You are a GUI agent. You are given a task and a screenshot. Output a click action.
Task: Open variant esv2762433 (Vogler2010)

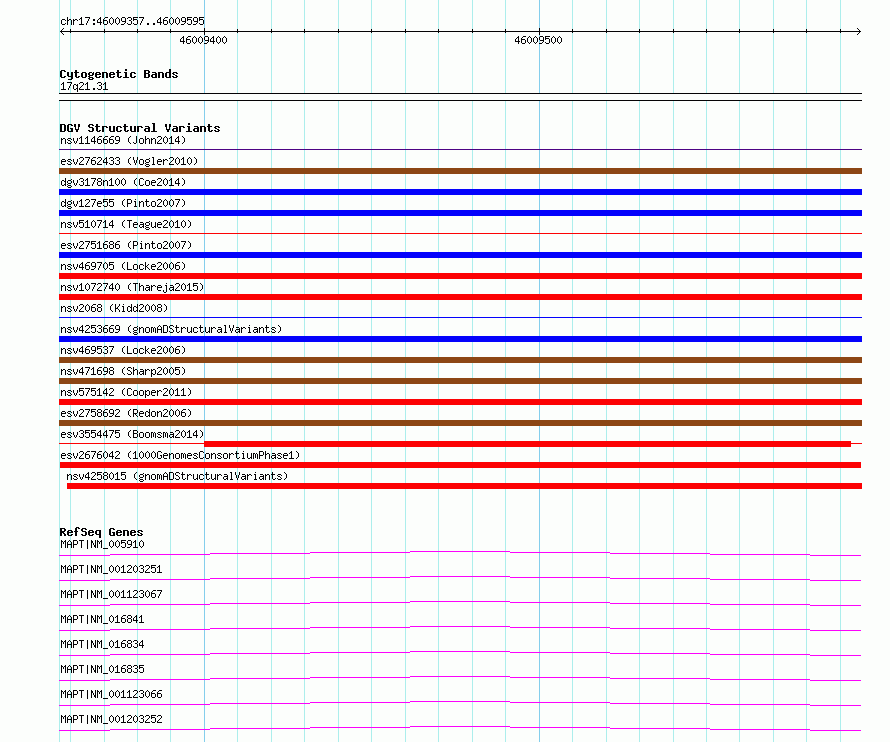pos(129,161)
